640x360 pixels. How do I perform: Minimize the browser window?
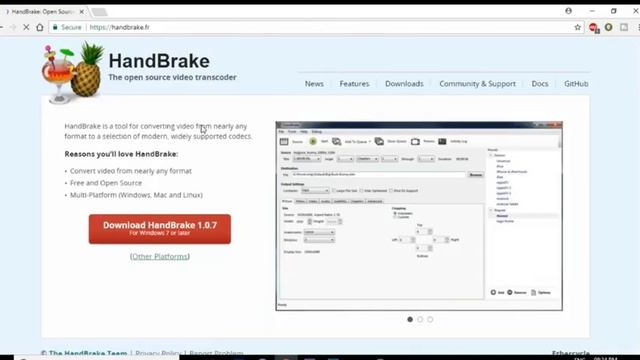click(x=592, y=11)
